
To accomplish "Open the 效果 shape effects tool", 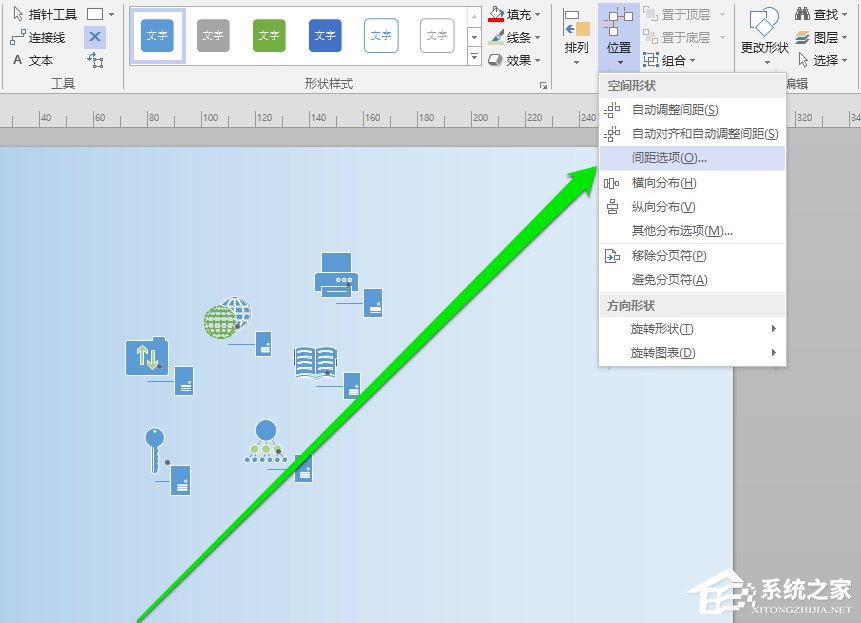I will tap(516, 60).
